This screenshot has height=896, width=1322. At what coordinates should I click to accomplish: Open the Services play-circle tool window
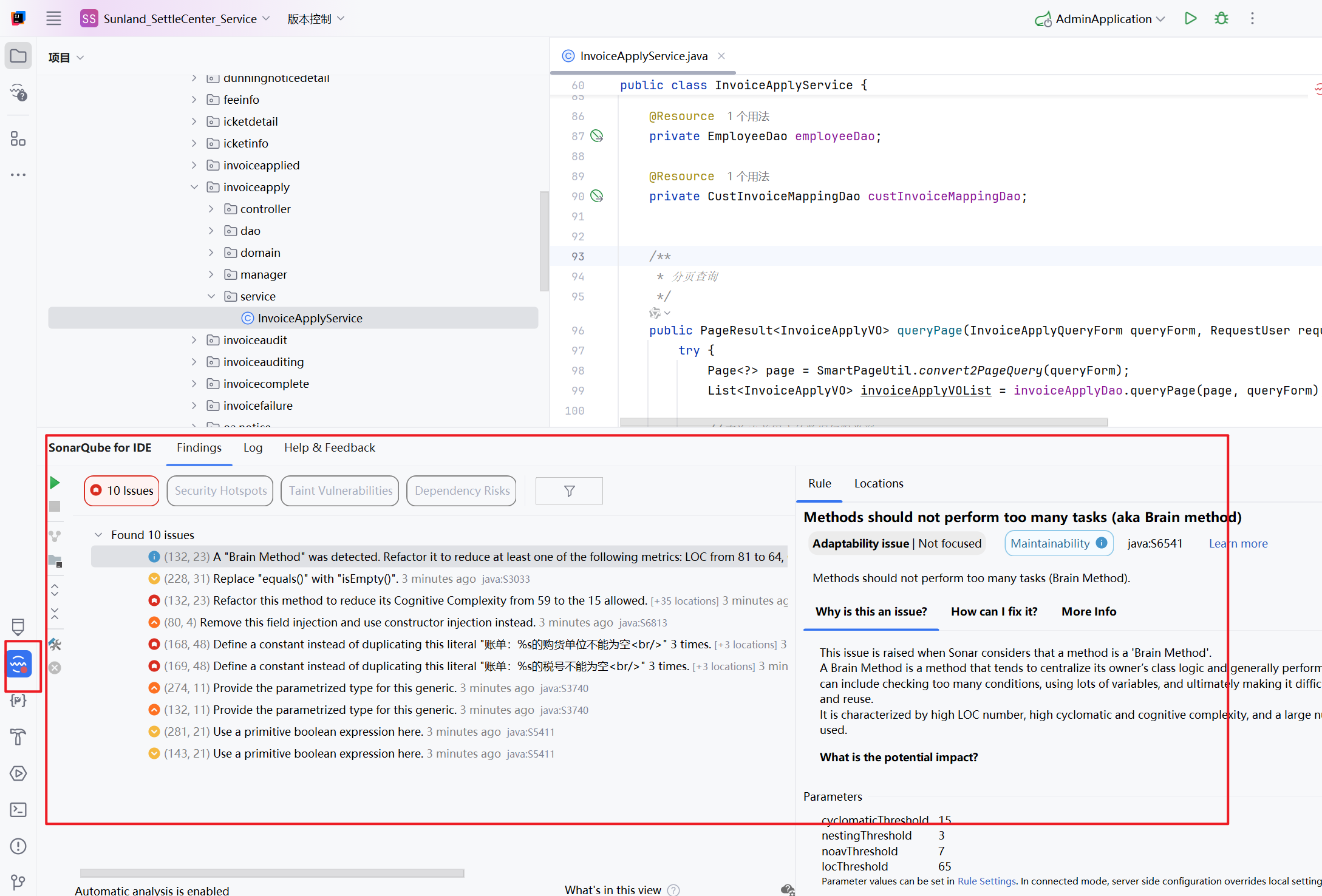coord(18,773)
